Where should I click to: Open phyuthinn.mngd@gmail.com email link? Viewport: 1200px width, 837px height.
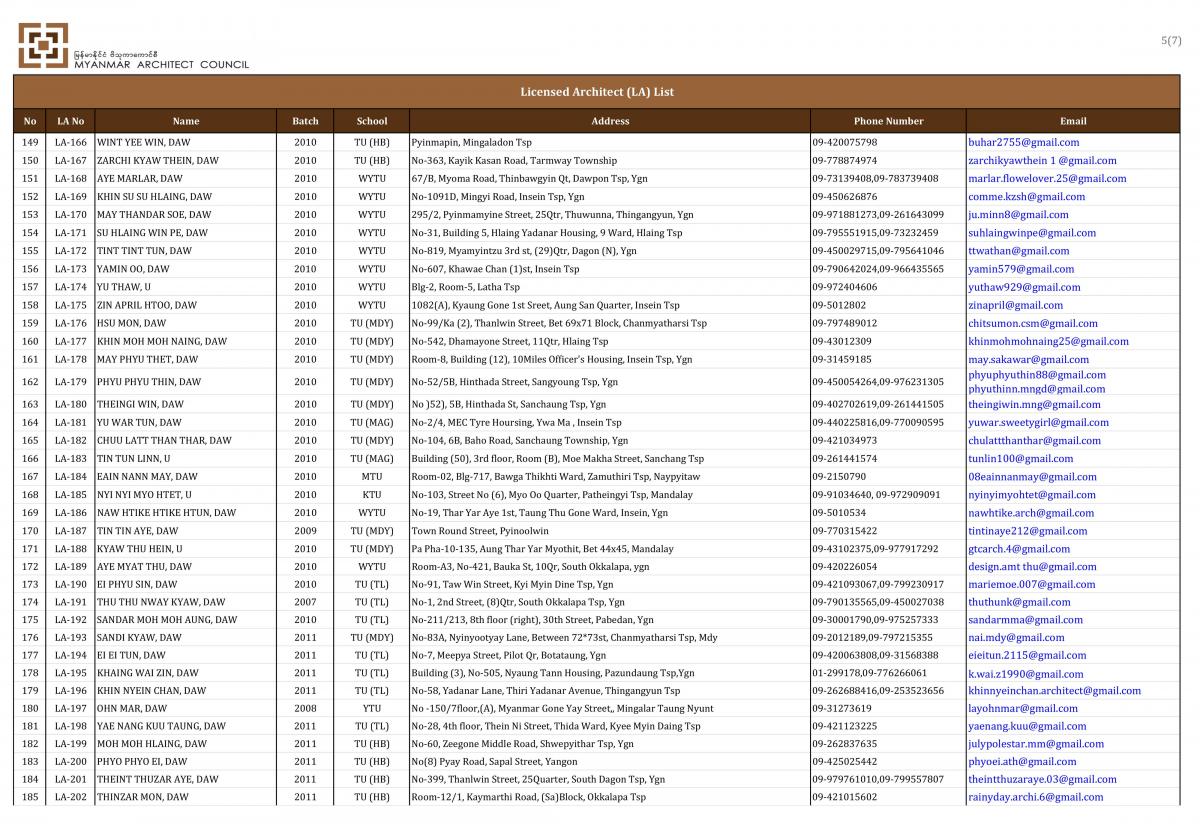point(1037,389)
